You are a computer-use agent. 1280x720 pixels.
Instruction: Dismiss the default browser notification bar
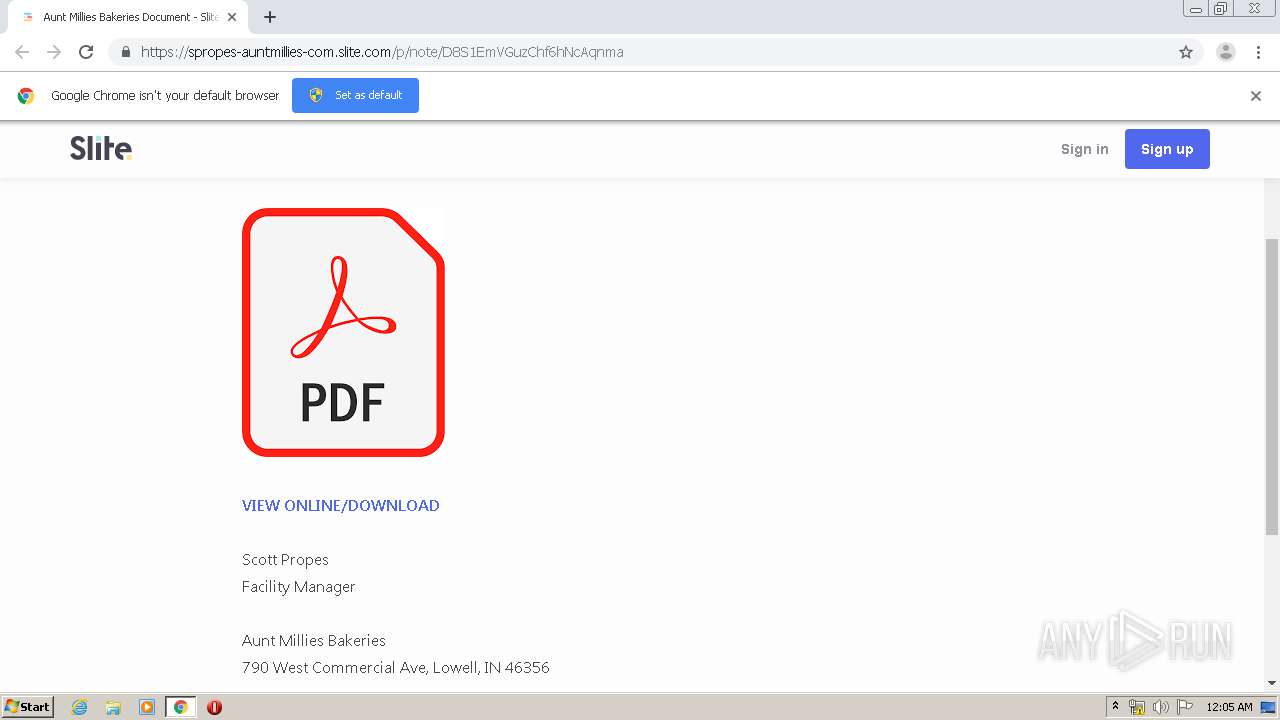[x=1256, y=96]
